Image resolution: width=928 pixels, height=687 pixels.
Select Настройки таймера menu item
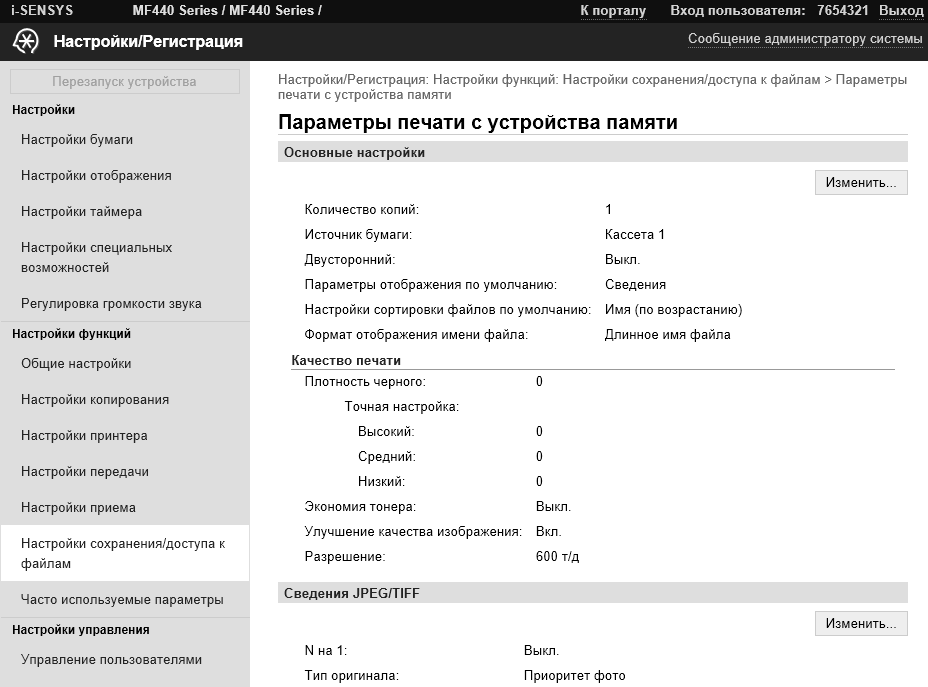click(81, 212)
